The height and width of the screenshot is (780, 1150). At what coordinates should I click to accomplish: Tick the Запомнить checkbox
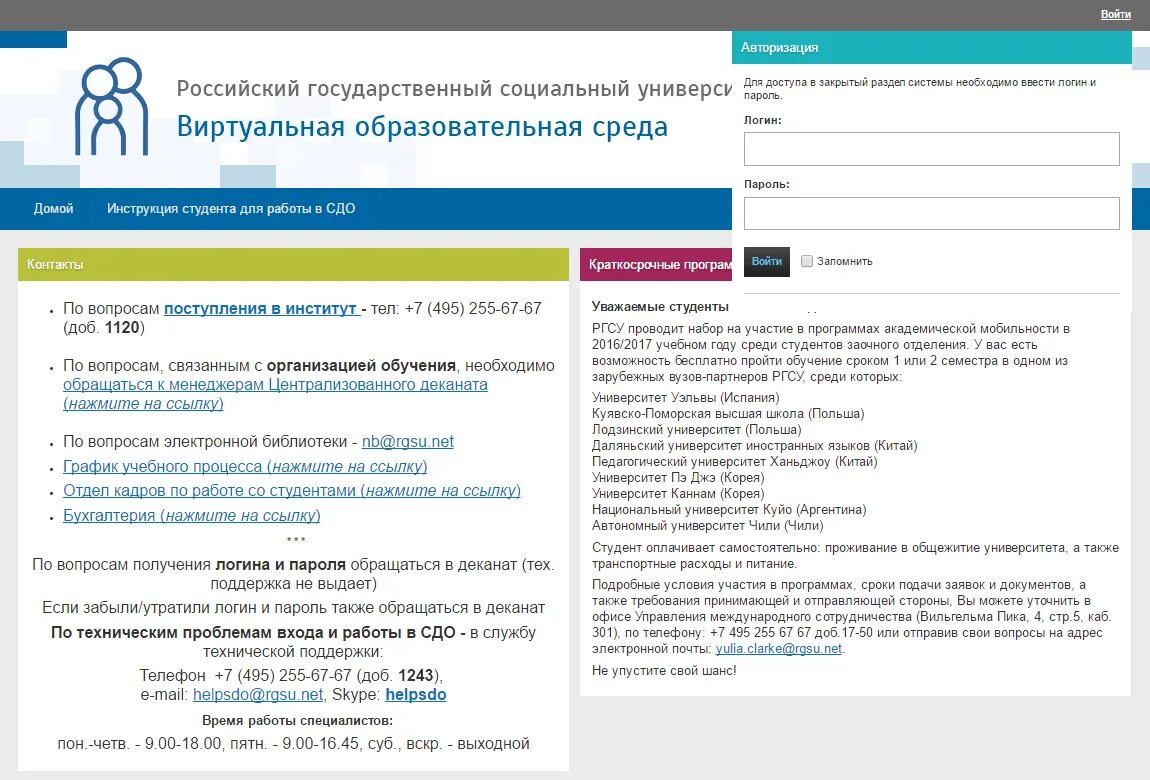click(807, 261)
